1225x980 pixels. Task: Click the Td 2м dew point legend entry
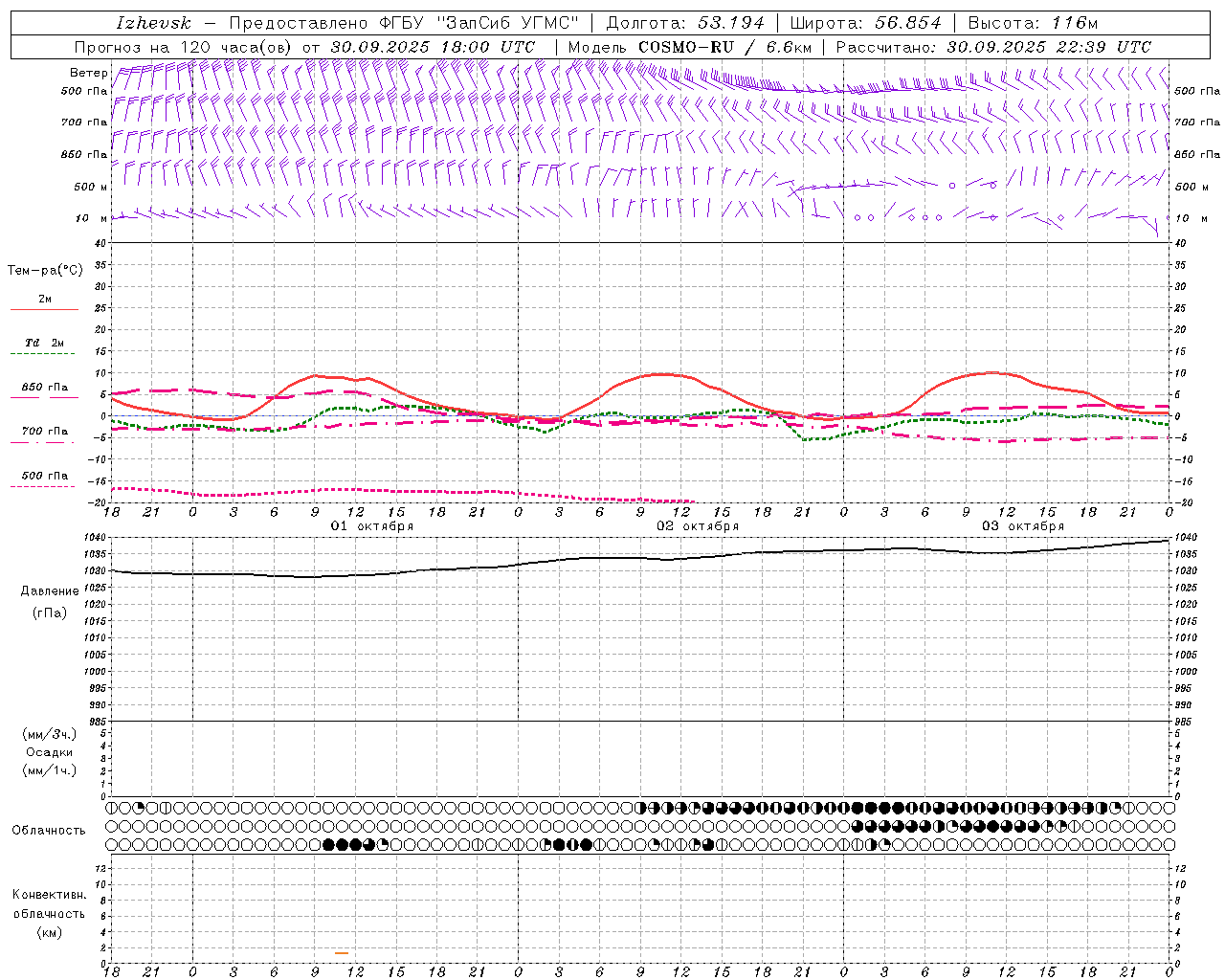pos(45,343)
